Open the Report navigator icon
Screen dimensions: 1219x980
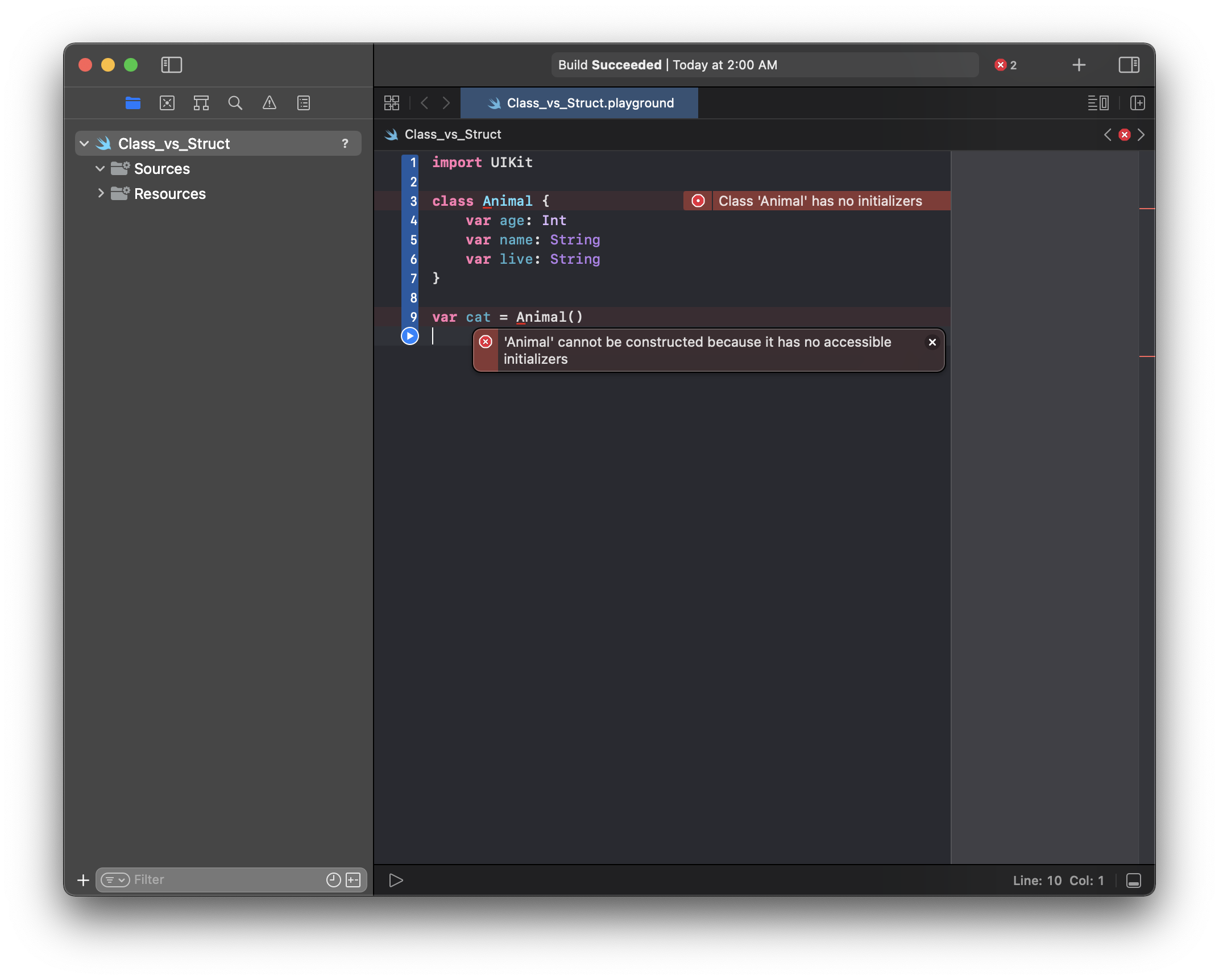click(304, 103)
